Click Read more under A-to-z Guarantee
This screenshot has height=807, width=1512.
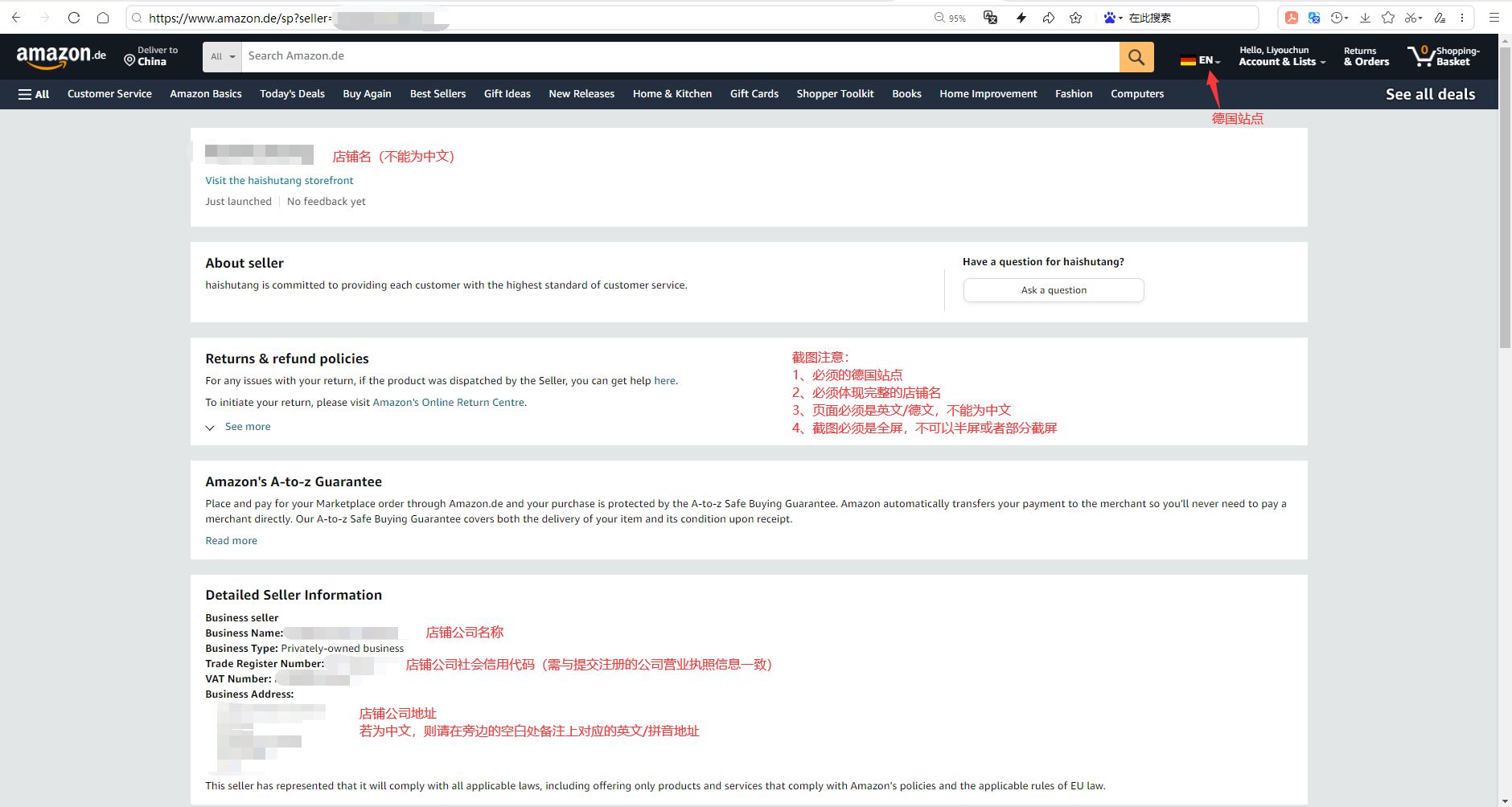tap(232, 541)
